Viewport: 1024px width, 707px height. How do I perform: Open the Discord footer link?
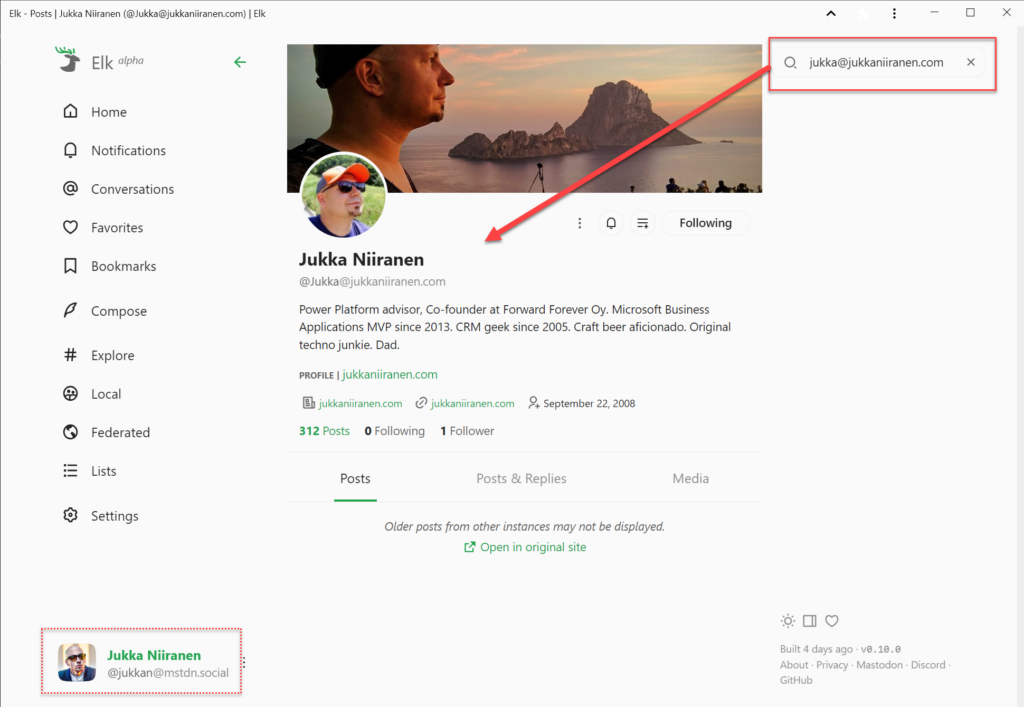click(x=928, y=665)
